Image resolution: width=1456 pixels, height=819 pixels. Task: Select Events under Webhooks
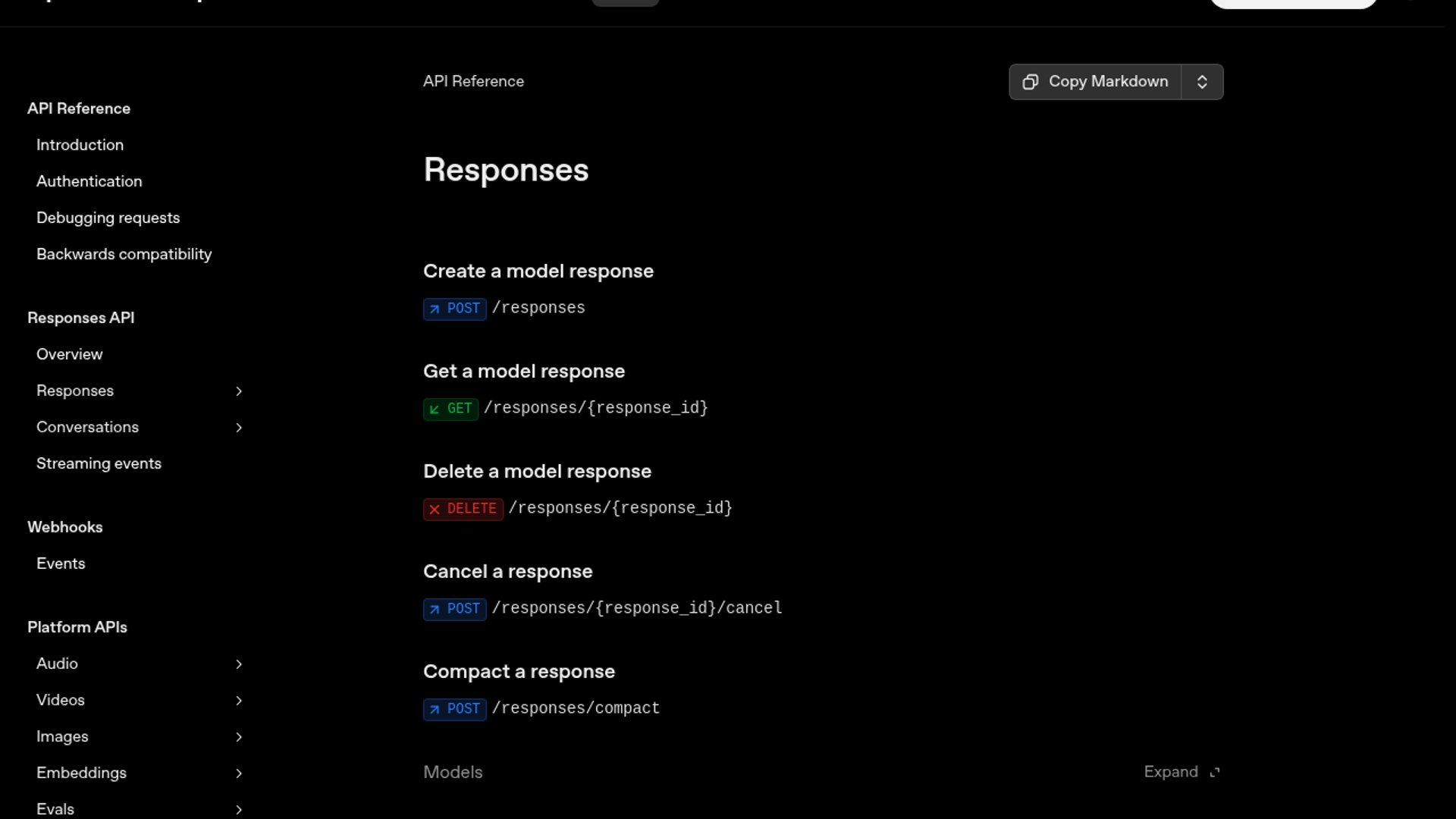pyautogui.click(x=61, y=563)
